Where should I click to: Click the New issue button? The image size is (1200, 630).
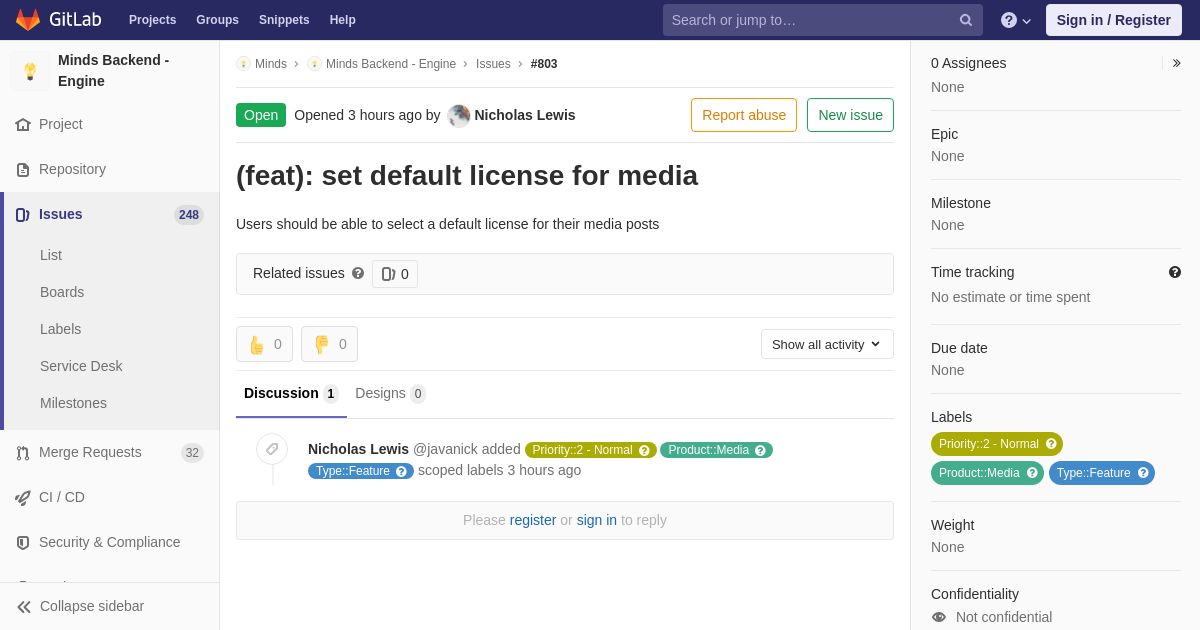pyautogui.click(x=850, y=115)
